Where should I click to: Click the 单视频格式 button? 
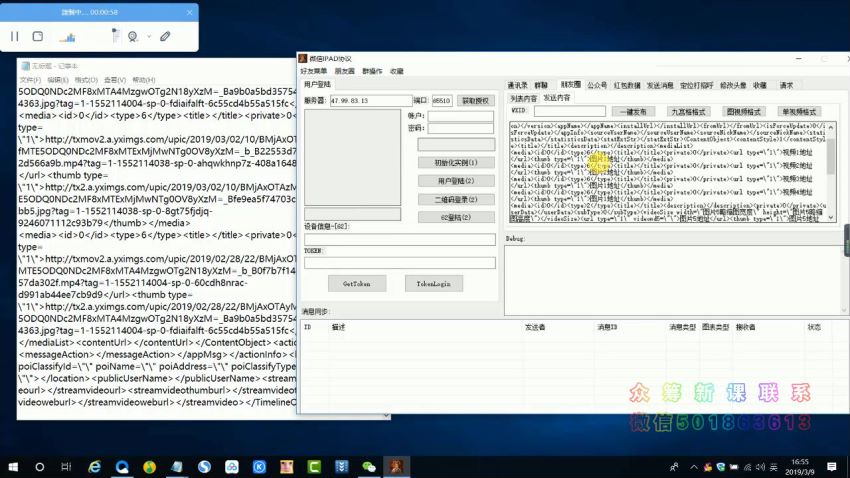[799, 112]
